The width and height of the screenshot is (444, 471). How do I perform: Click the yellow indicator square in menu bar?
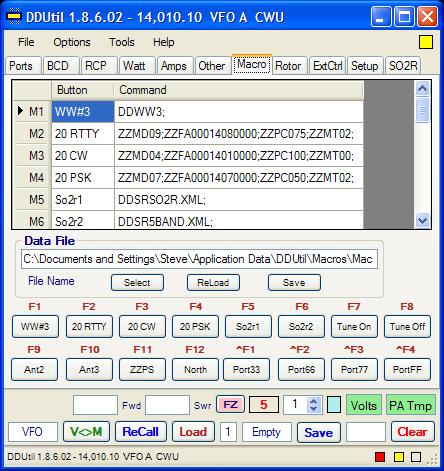[426, 42]
